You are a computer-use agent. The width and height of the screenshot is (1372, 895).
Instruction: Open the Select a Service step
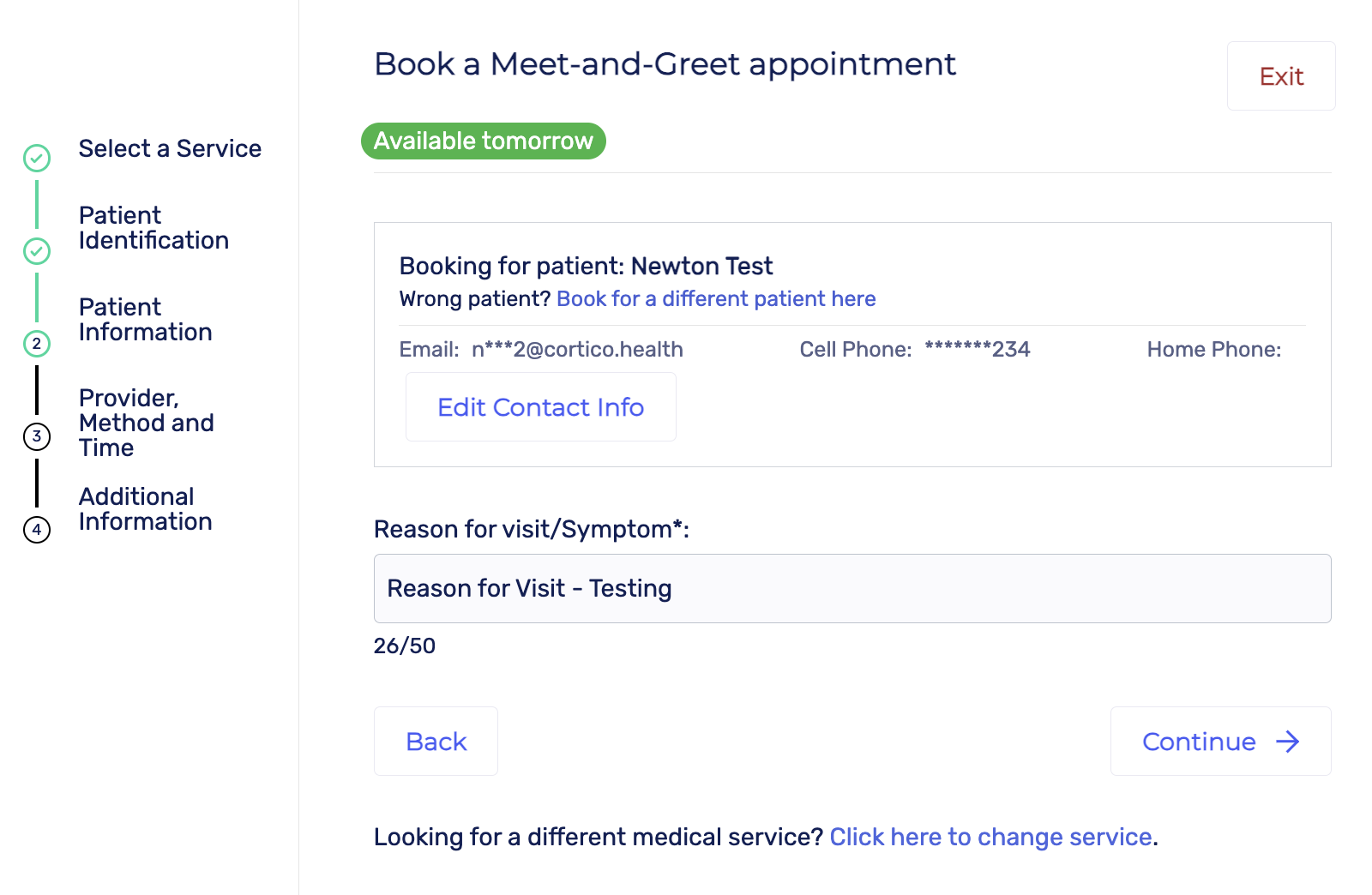tap(170, 148)
